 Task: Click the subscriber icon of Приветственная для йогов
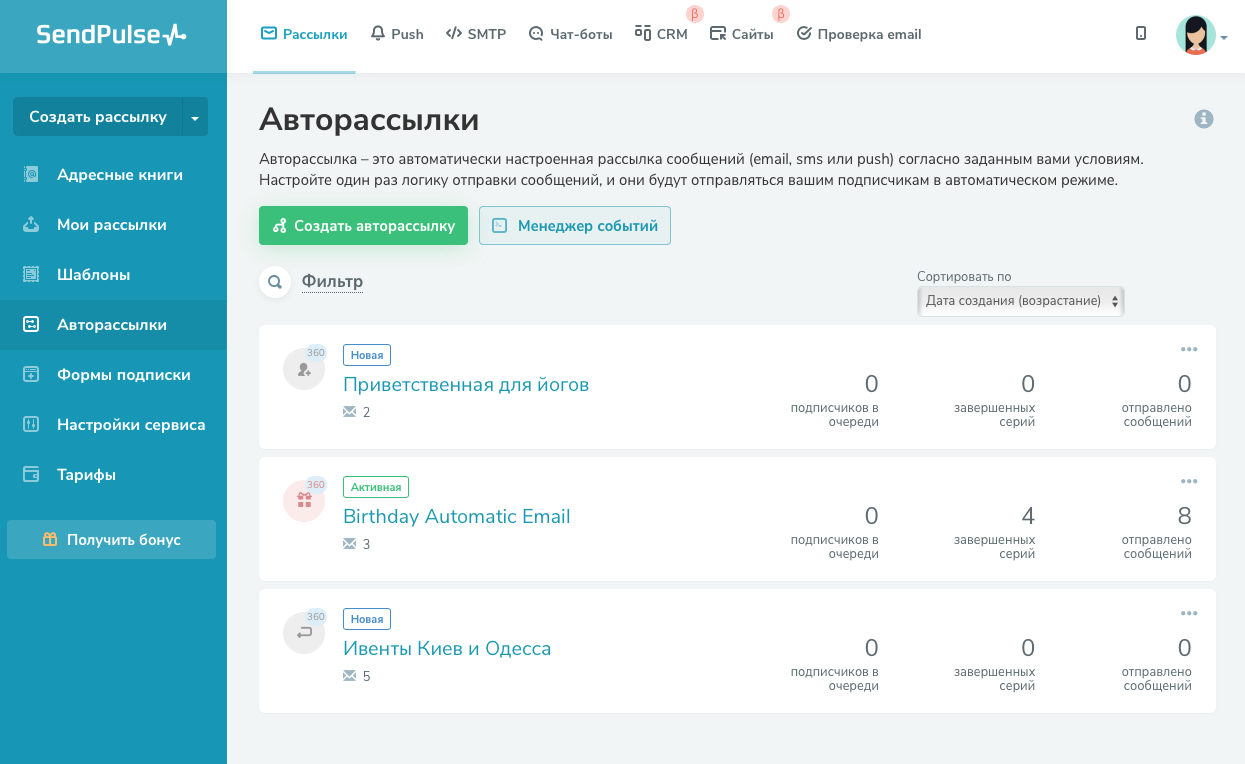tap(304, 368)
